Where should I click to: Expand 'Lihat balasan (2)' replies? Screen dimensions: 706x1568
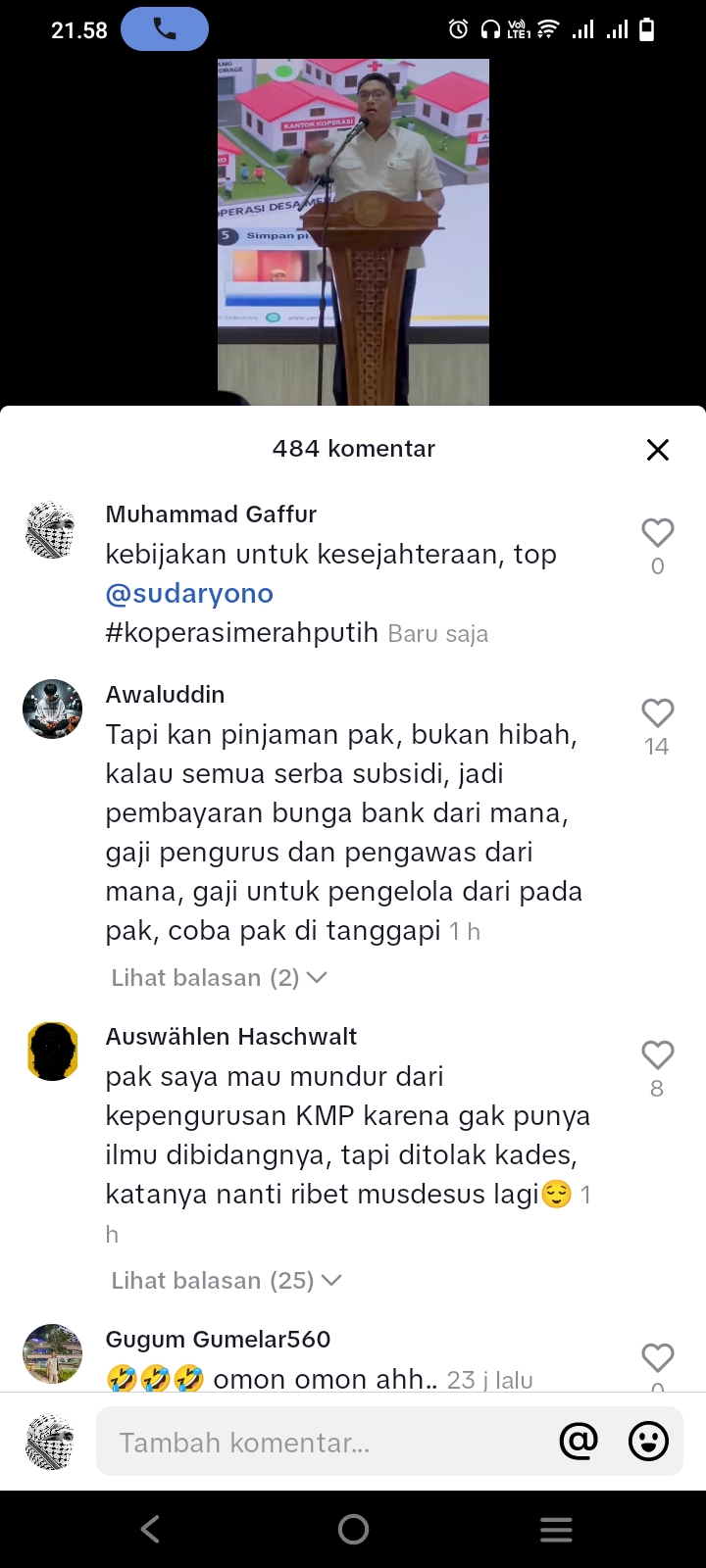219,978
